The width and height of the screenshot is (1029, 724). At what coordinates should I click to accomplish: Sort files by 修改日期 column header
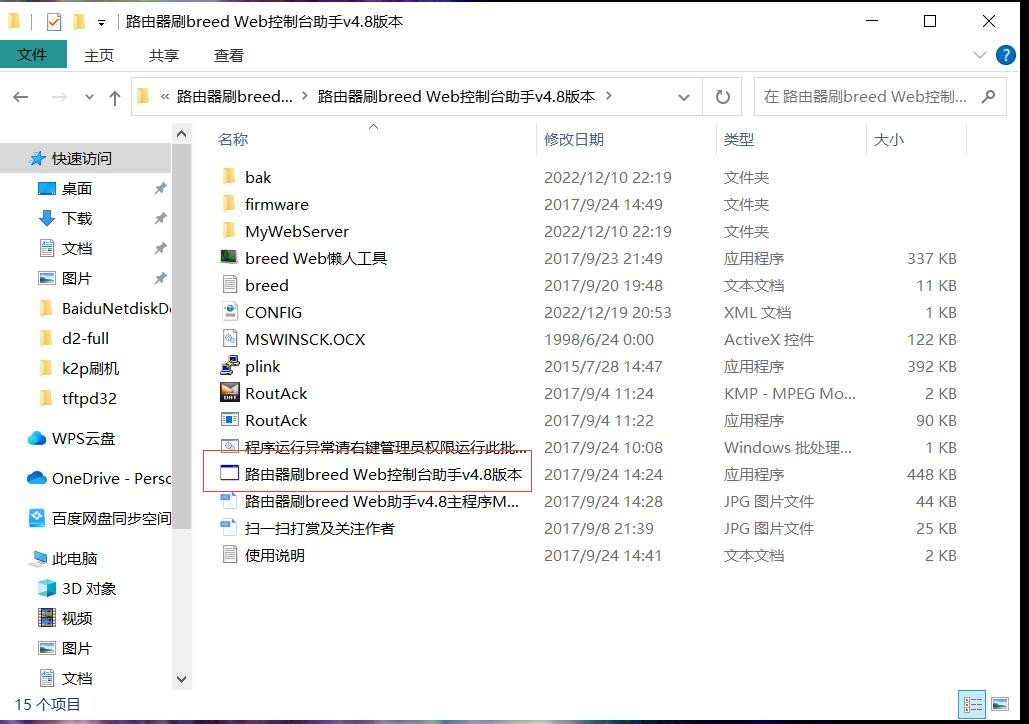[x=574, y=139]
